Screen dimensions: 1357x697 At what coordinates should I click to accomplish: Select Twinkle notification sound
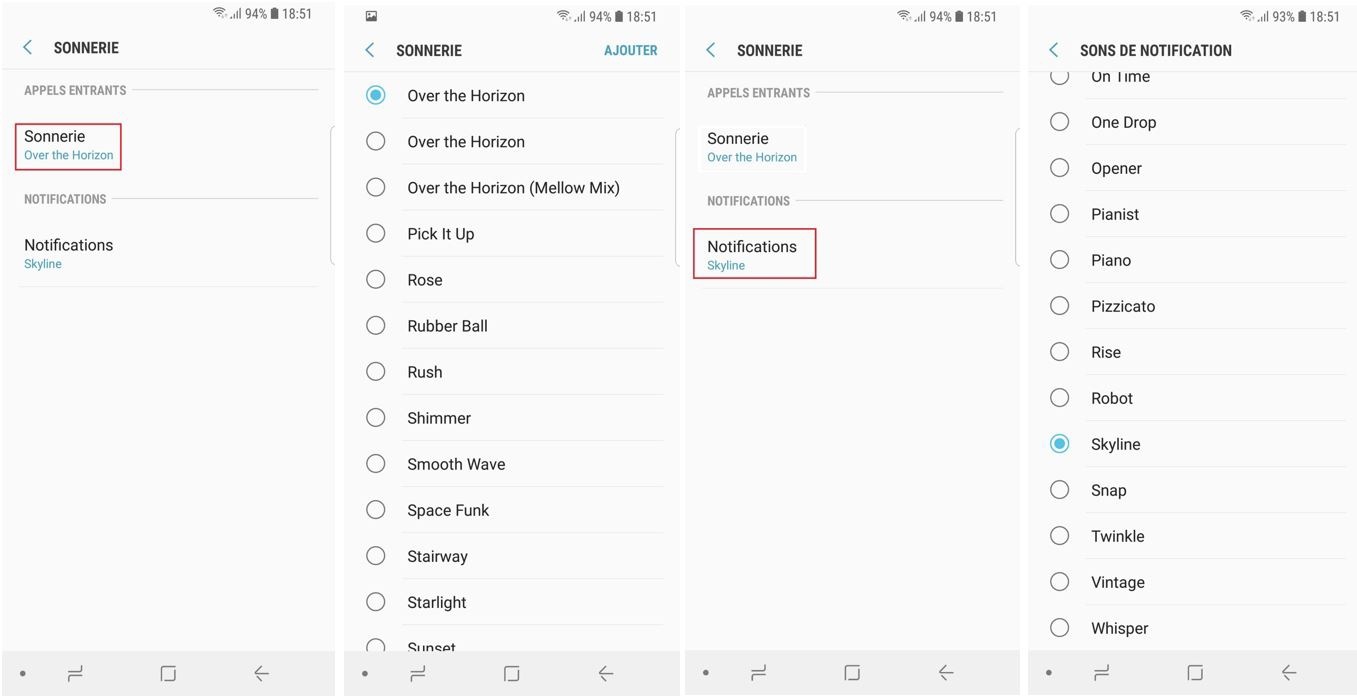tap(1196, 536)
